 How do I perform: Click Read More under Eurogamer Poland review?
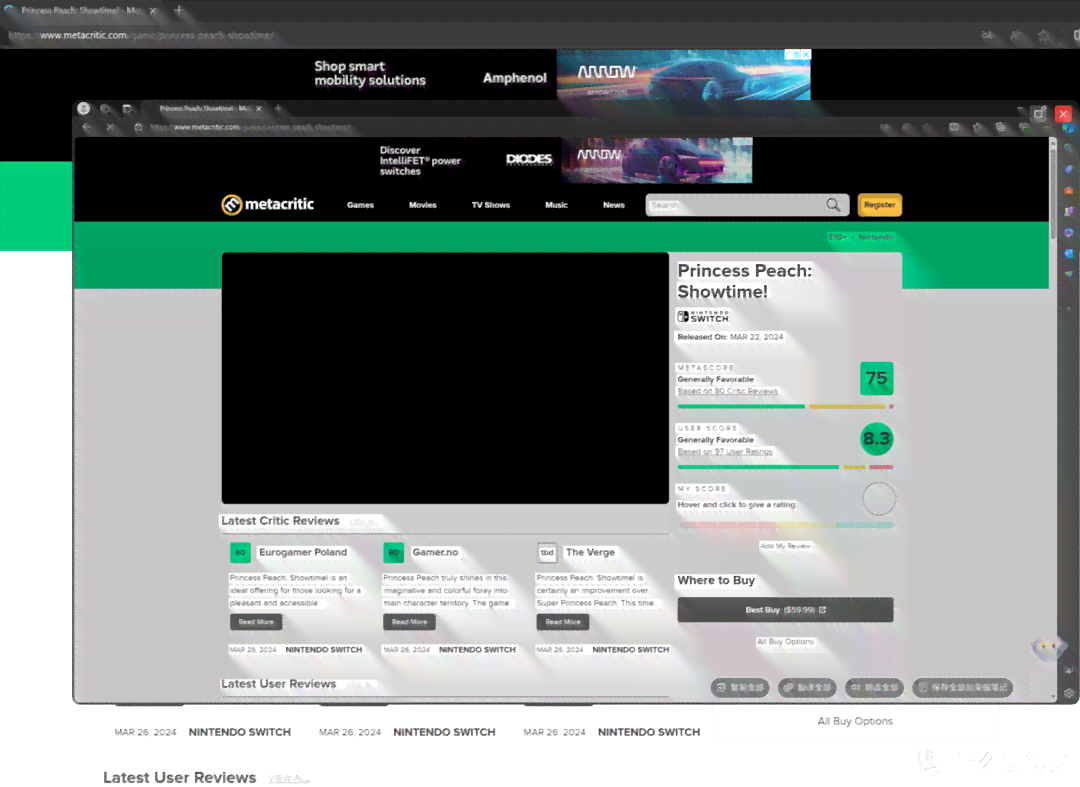(x=256, y=622)
